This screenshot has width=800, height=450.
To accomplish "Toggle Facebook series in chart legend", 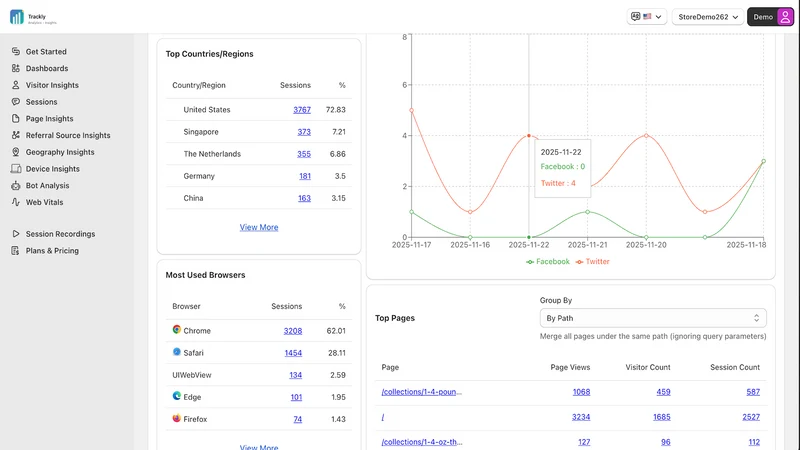I will (x=547, y=262).
